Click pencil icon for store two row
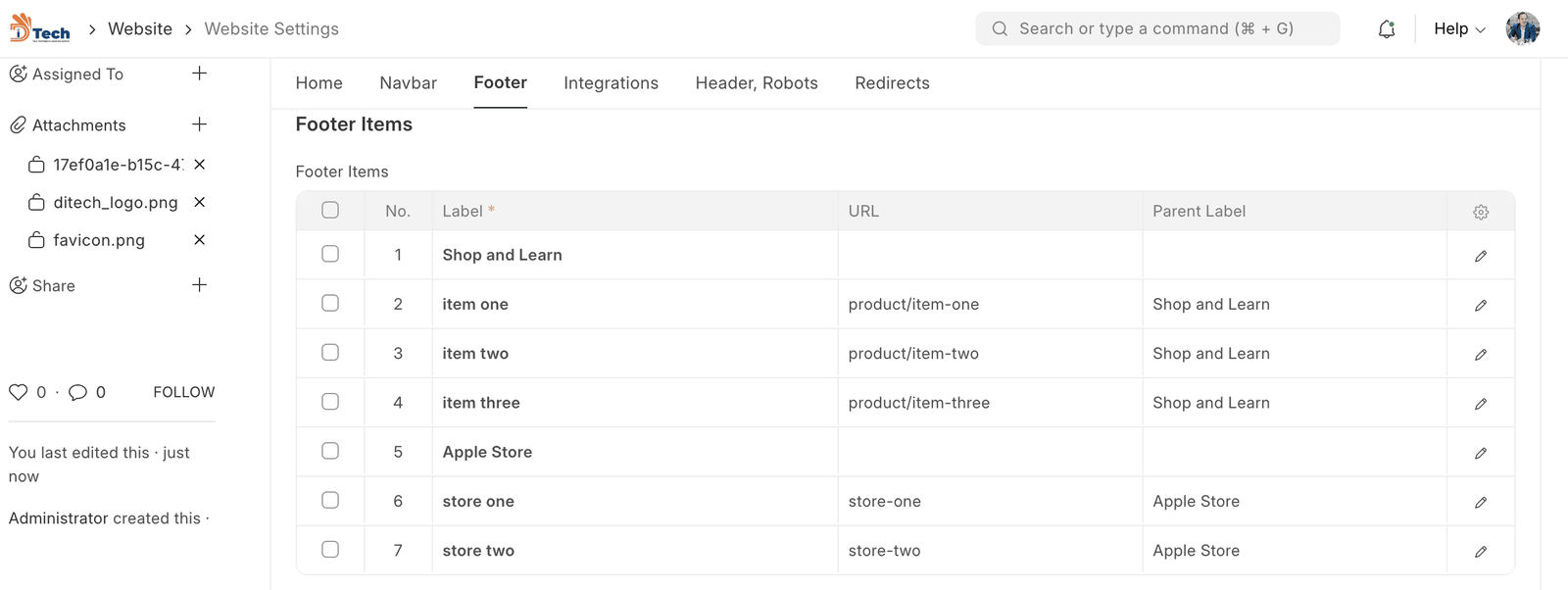The width and height of the screenshot is (1568, 590). click(x=1480, y=552)
